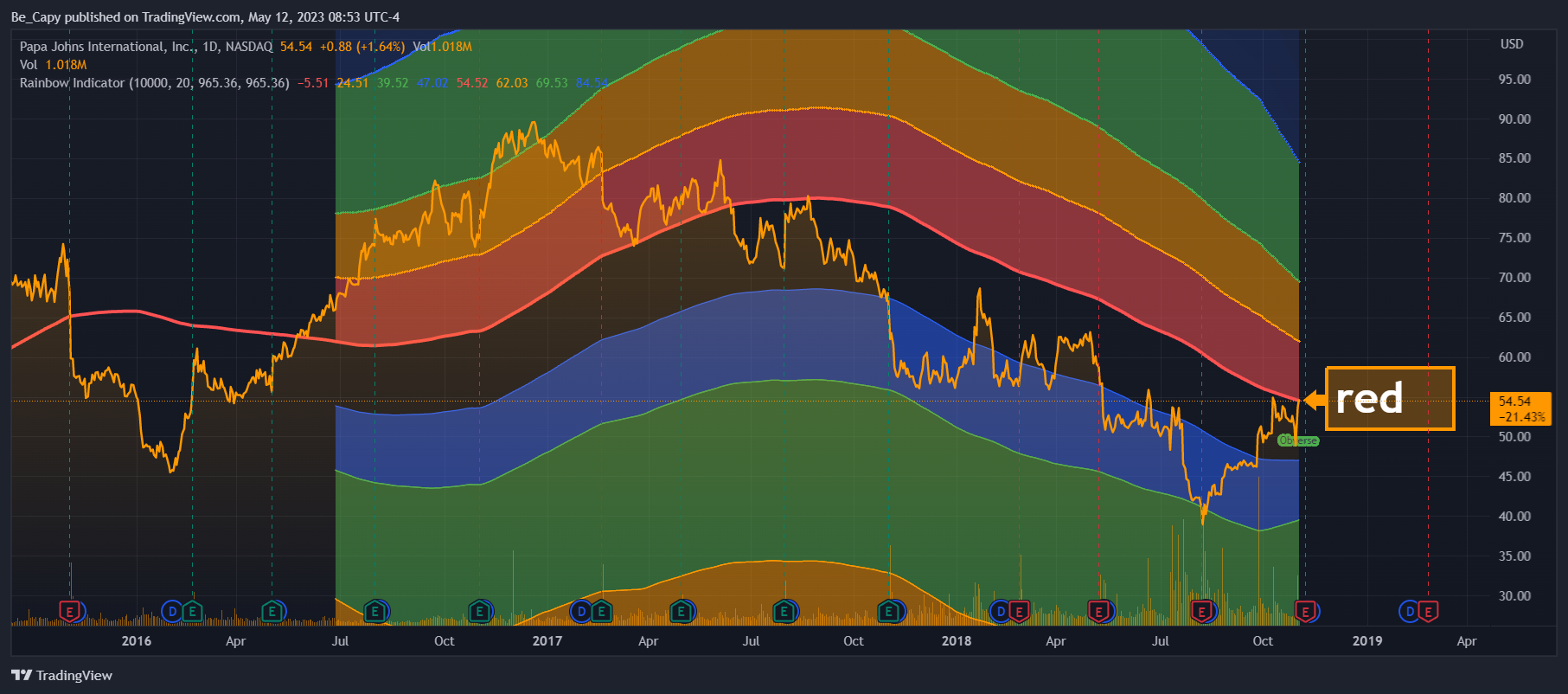Select the green E marker between Apr and Jul 2016
1568x694 pixels.
point(272,612)
